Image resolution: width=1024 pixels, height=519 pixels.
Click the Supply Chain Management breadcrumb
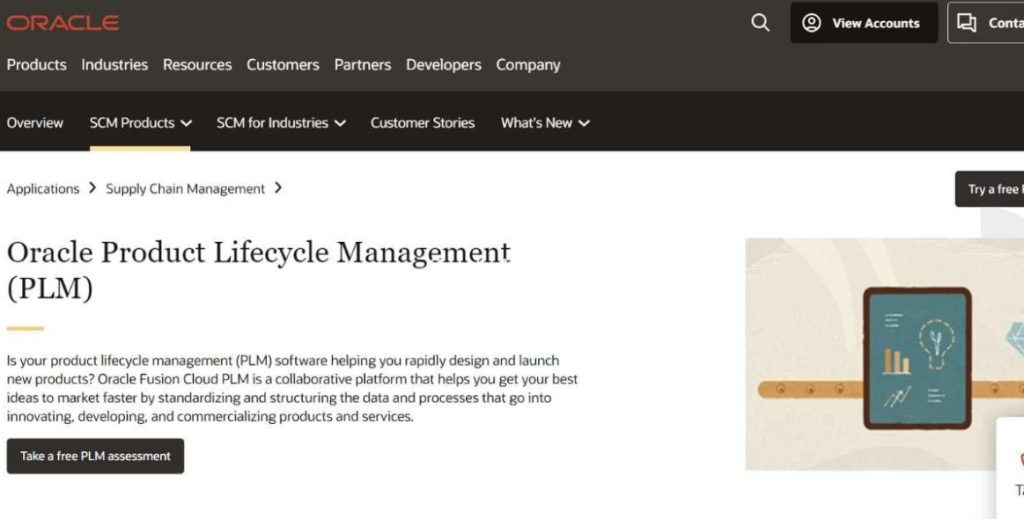(185, 189)
